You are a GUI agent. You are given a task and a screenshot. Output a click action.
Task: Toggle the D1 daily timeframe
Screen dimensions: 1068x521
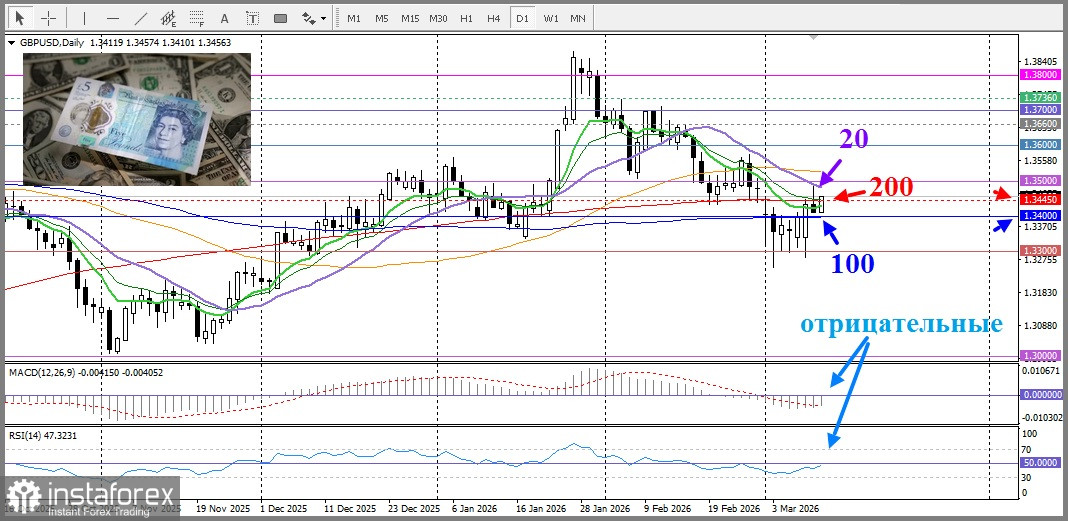[522, 18]
